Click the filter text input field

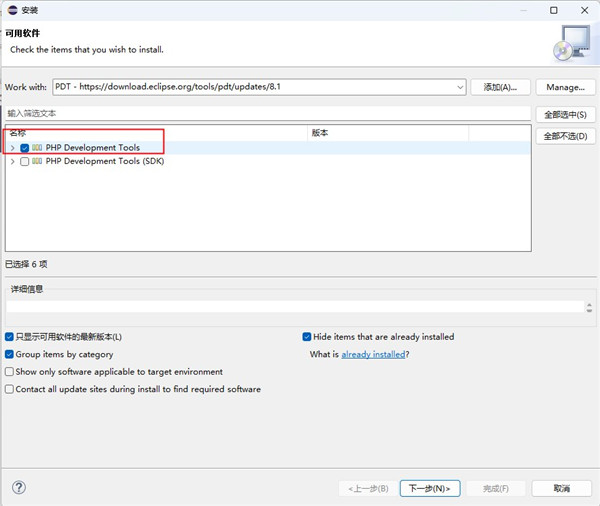pyautogui.click(x=268, y=113)
